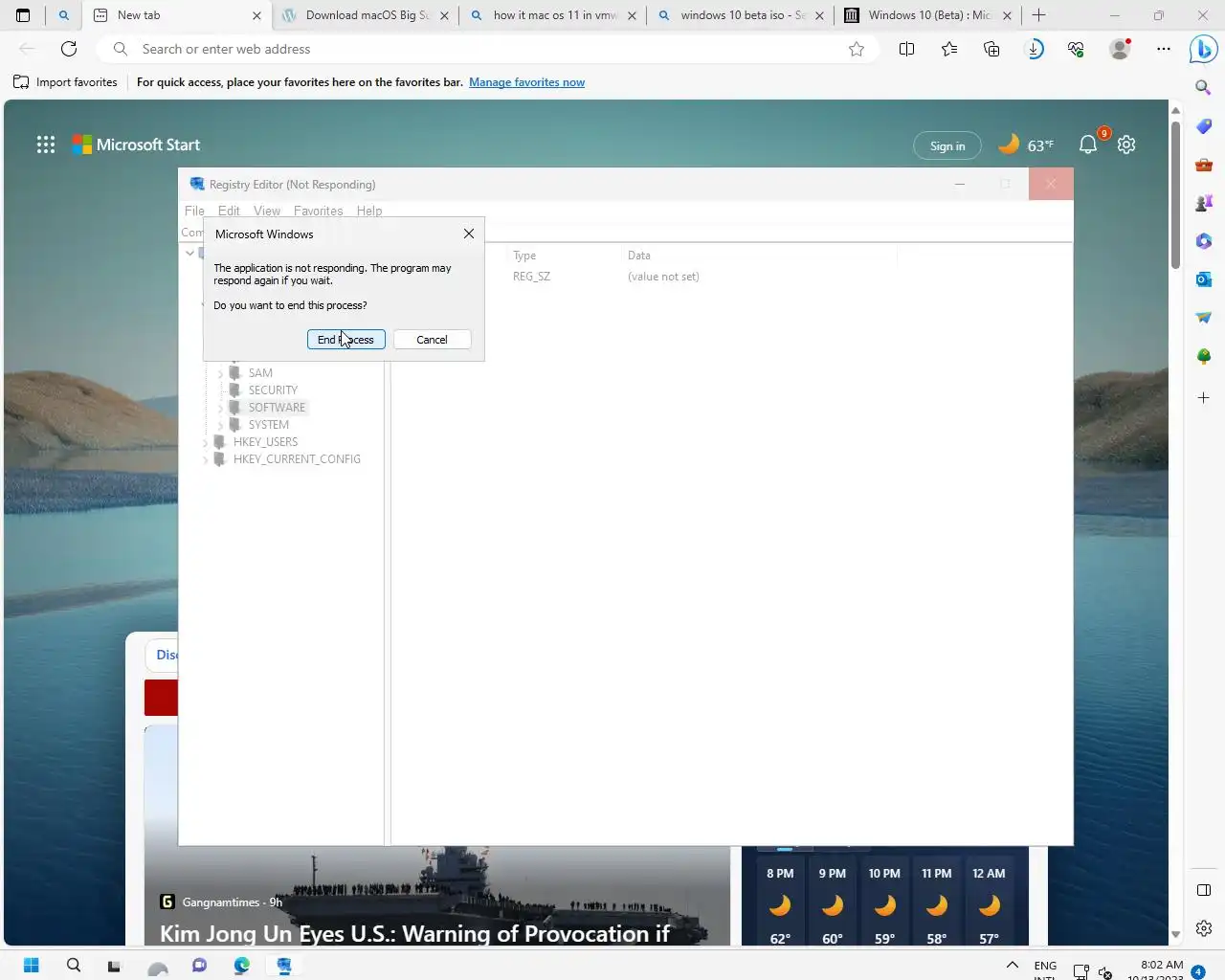Viewport: 1225px width, 980px height.
Task: Open Collections icon in Edge toolbar
Action: pyautogui.click(x=991, y=49)
